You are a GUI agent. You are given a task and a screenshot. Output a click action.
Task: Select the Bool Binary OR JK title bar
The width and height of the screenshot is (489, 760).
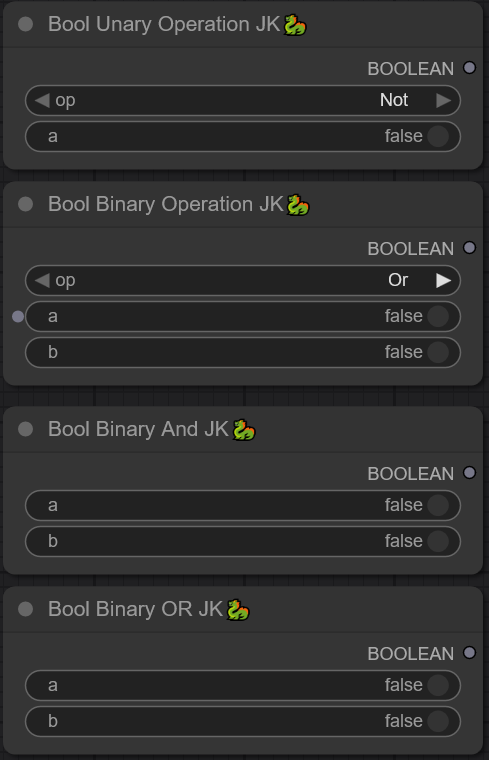click(x=243, y=610)
